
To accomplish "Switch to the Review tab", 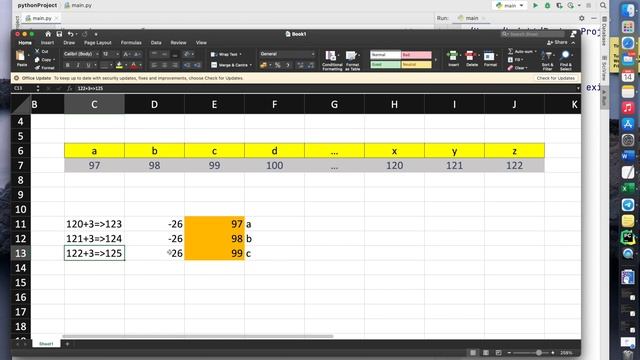I will pyautogui.click(x=178, y=42).
